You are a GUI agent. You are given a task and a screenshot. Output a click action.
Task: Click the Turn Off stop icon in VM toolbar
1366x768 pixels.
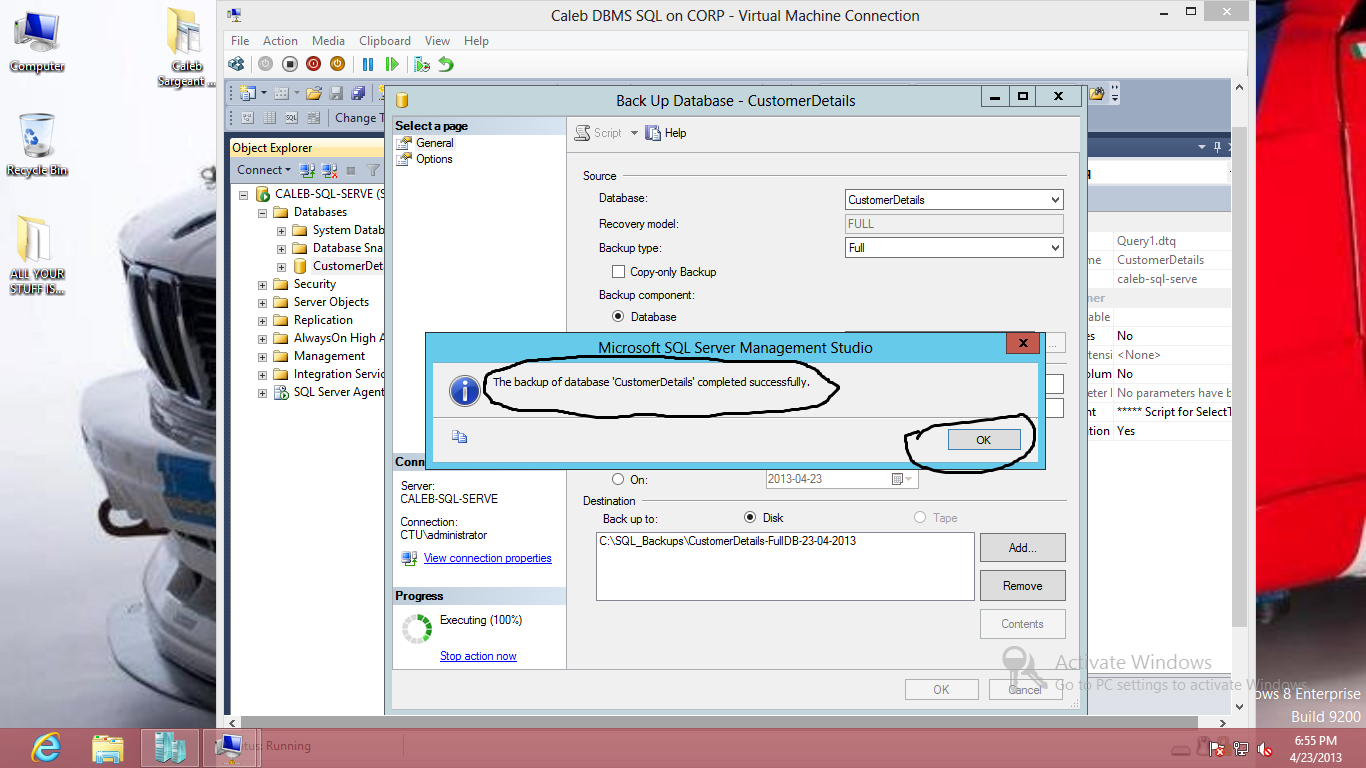click(290, 64)
